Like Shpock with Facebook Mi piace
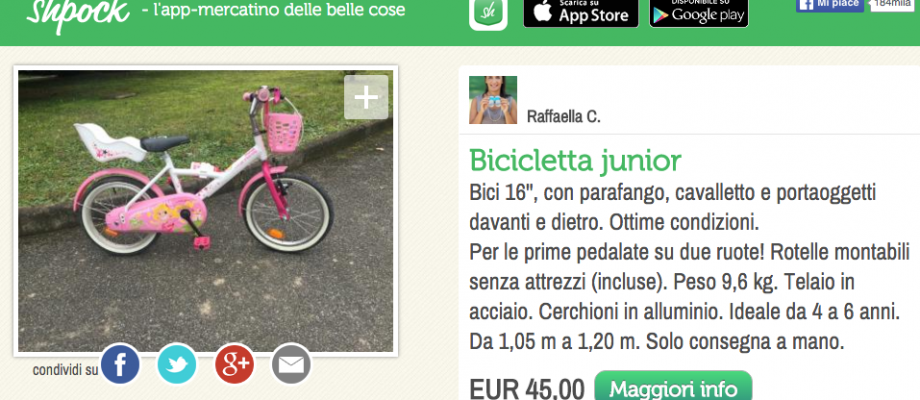The image size is (920, 400). (x=830, y=5)
